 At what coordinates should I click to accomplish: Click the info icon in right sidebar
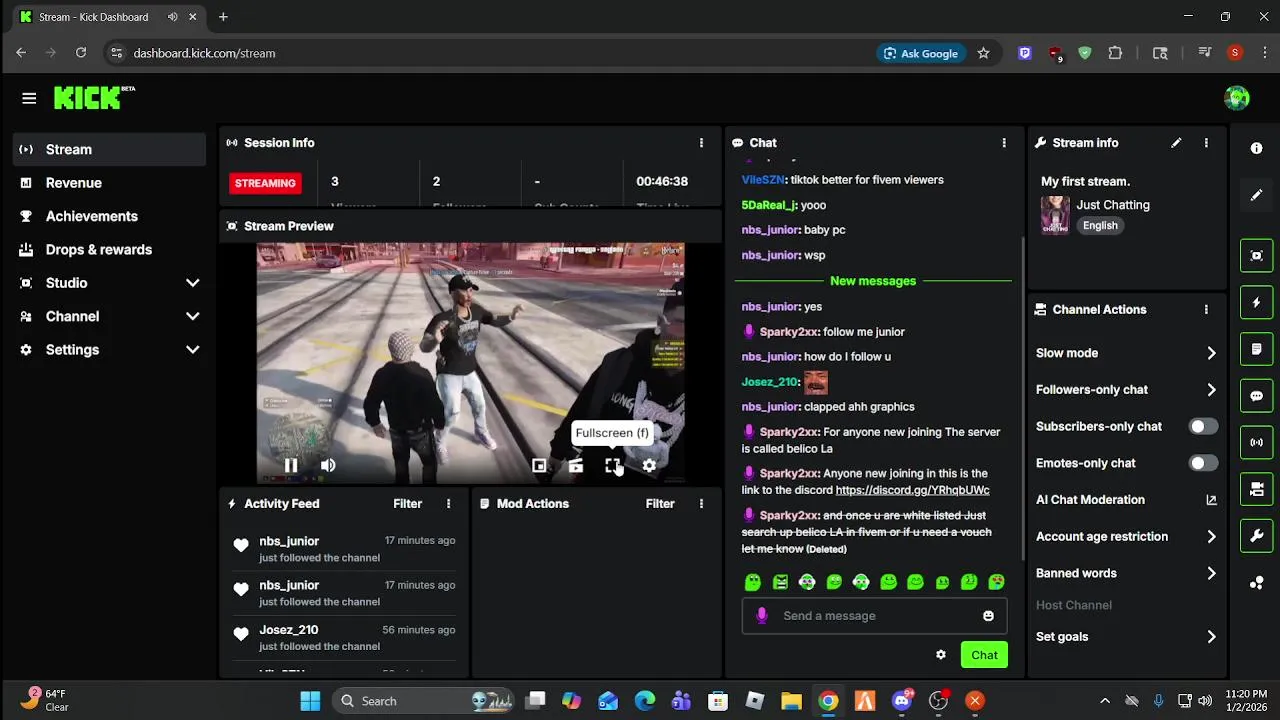[1257, 148]
